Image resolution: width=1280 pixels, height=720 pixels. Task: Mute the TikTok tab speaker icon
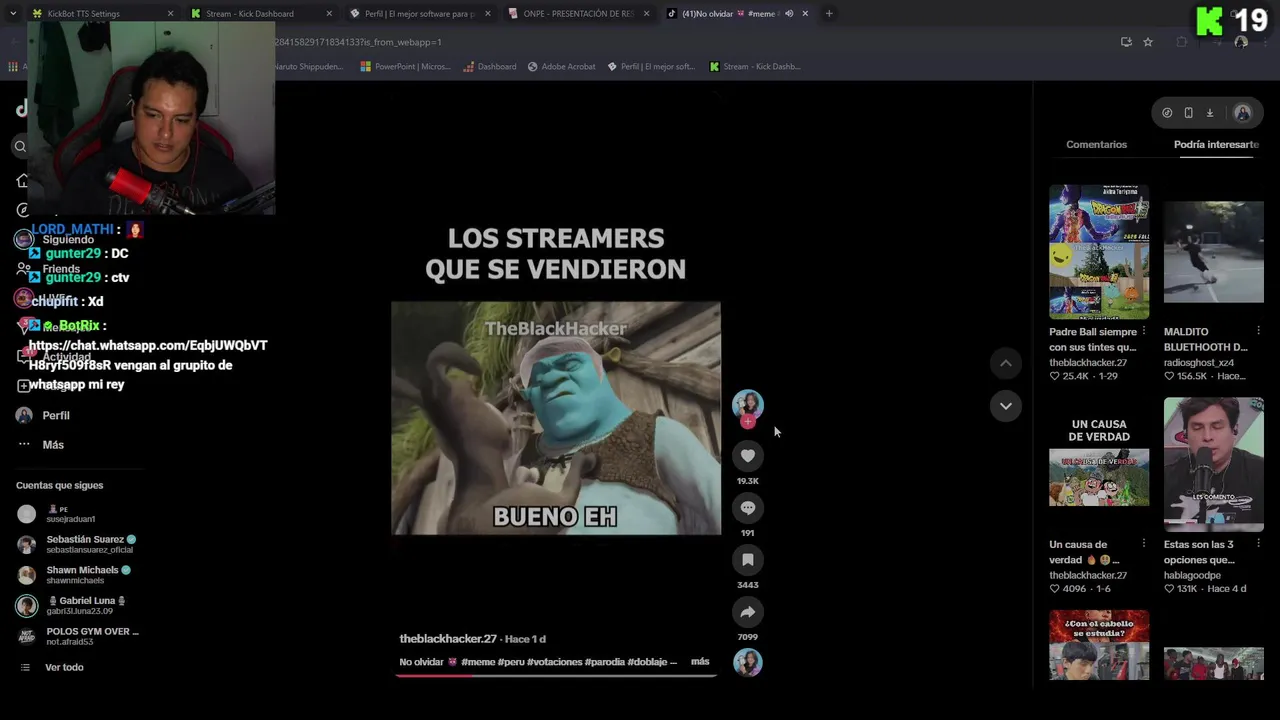pyautogui.click(x=789, y=14)
